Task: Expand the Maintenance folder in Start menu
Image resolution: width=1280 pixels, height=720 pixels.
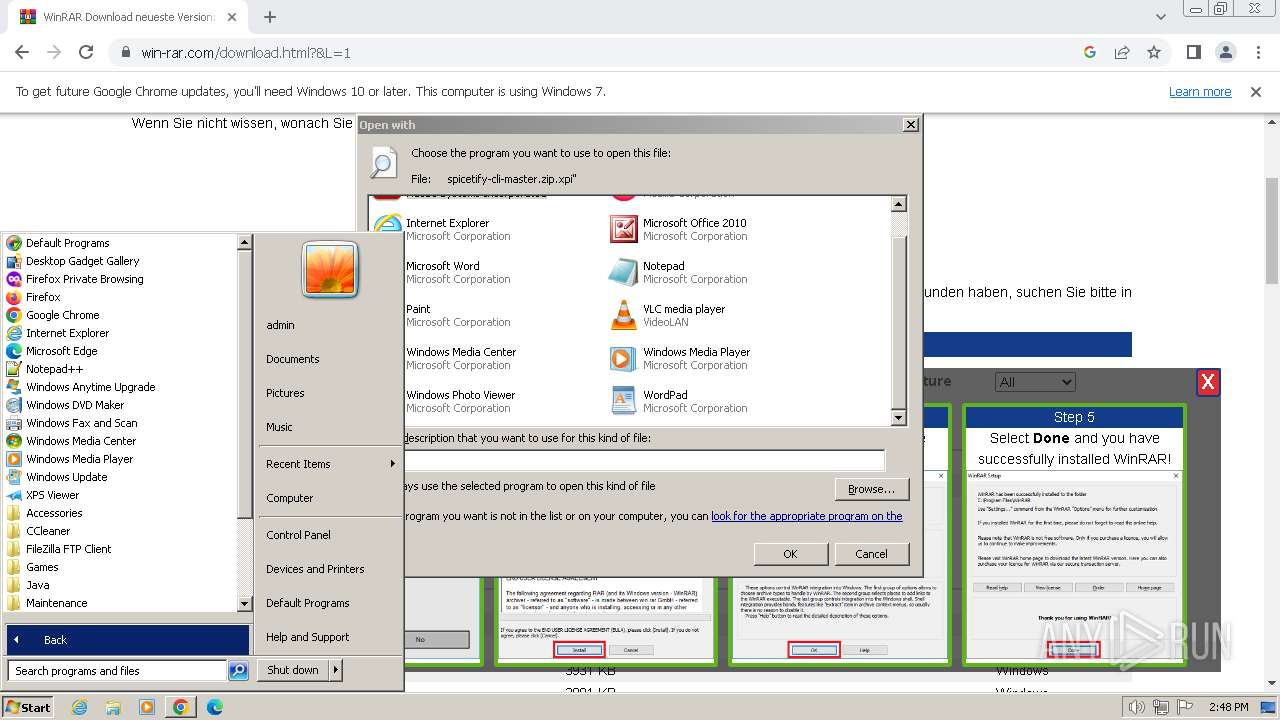Action: [x=56, y=603]
